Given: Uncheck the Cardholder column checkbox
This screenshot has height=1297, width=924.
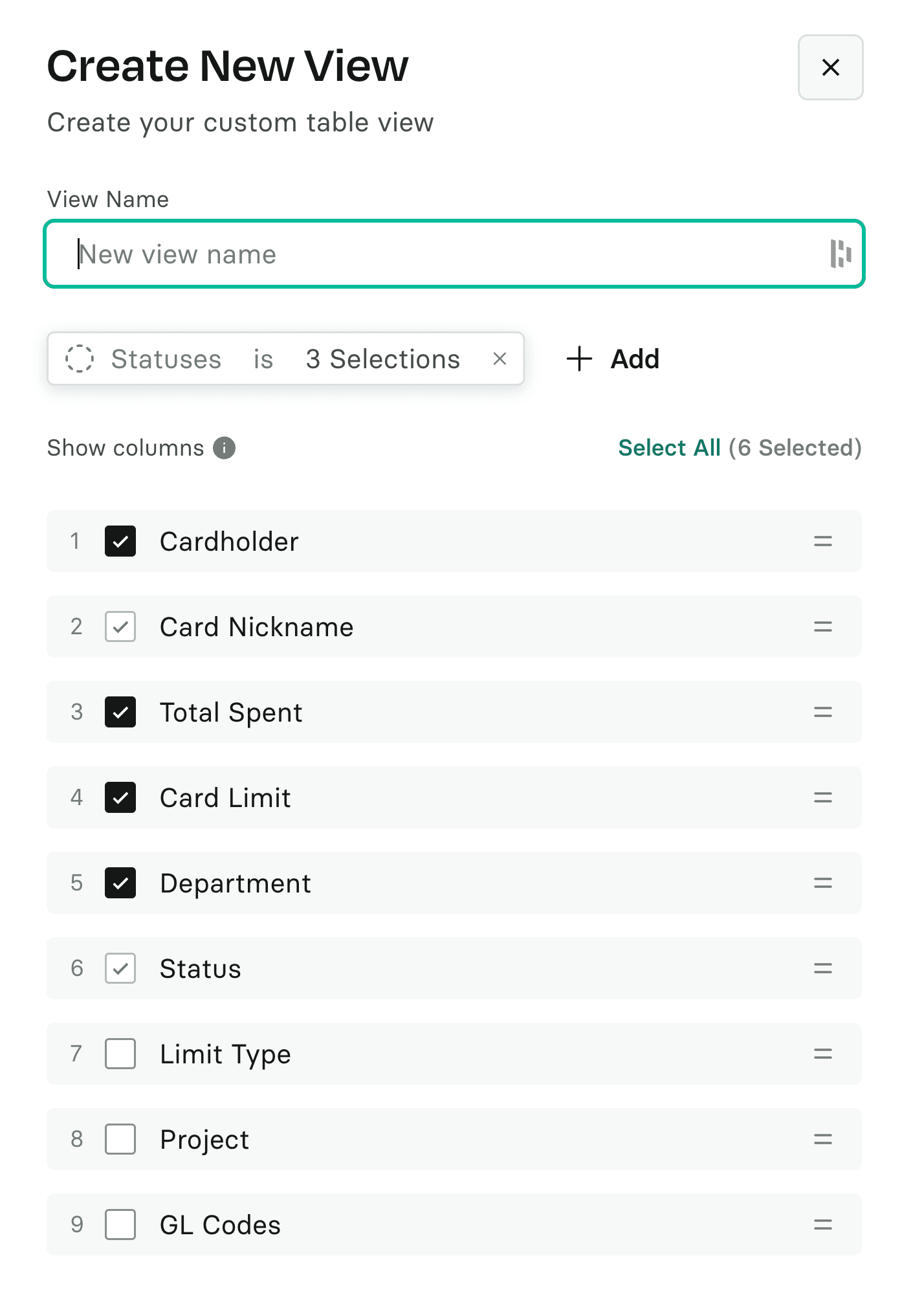Looking at the screenshot, I should (x=120, y=541).
